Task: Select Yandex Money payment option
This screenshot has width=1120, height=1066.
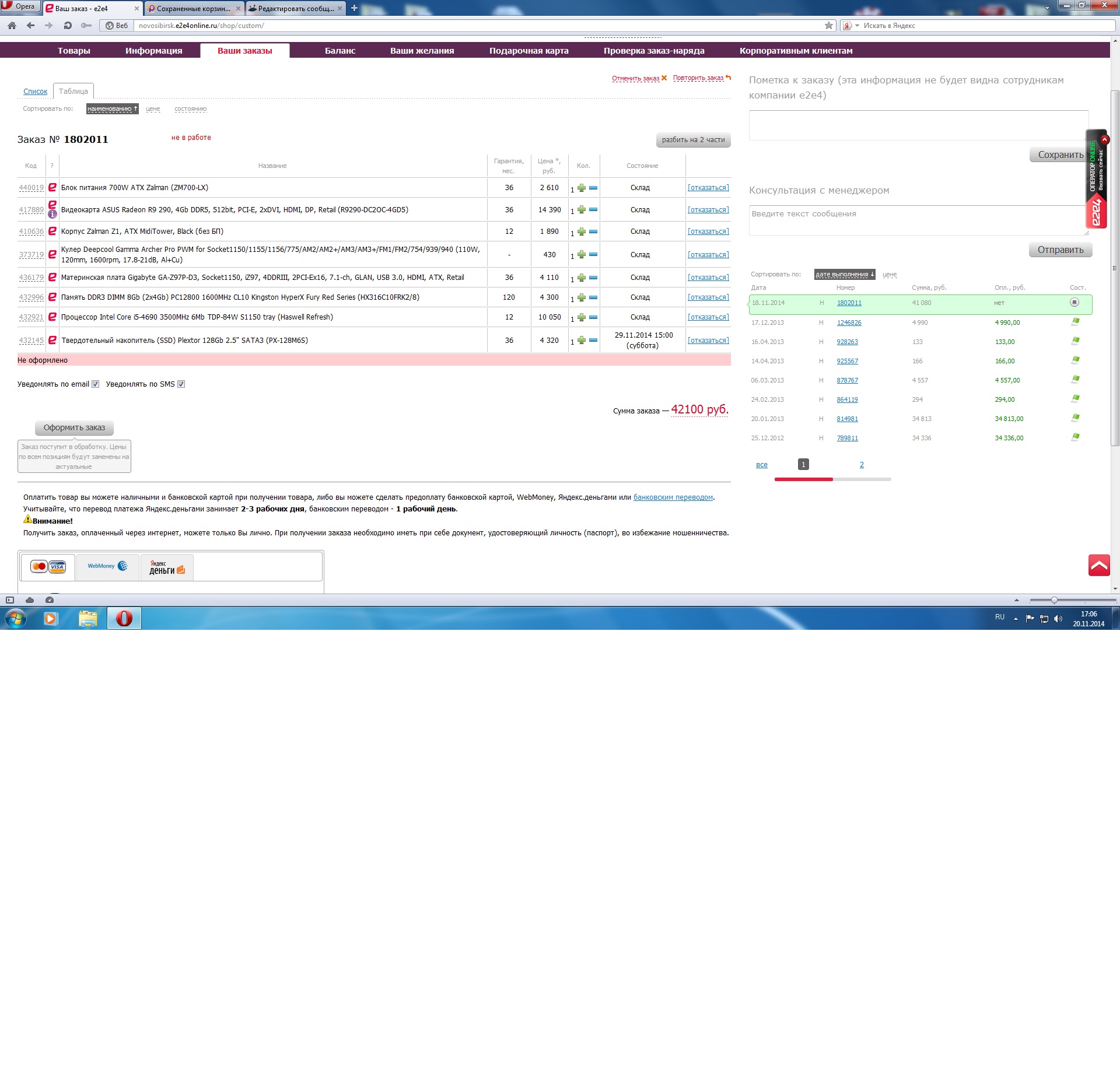Action: point(167,567)
